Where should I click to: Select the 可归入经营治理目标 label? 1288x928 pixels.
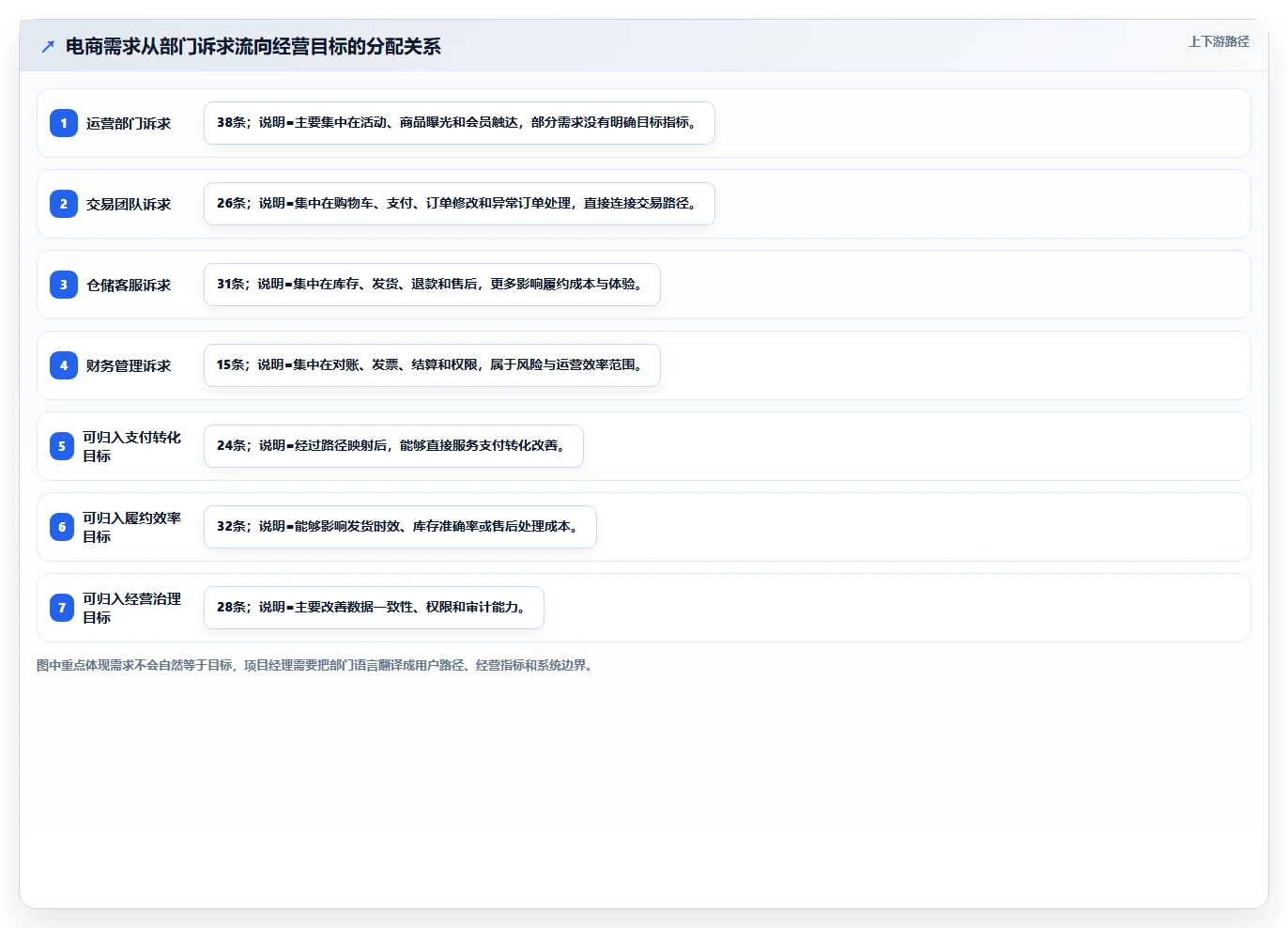[131, 608]
